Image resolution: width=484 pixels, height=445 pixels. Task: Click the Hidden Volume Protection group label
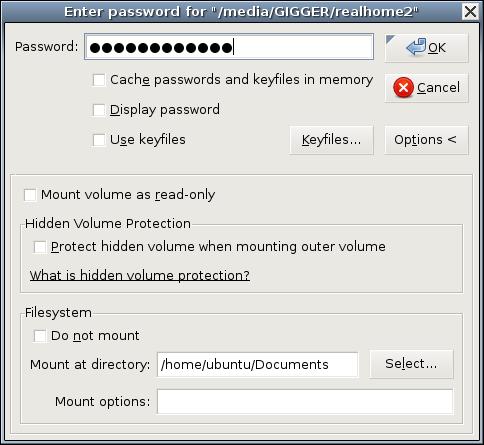(108, 224)
